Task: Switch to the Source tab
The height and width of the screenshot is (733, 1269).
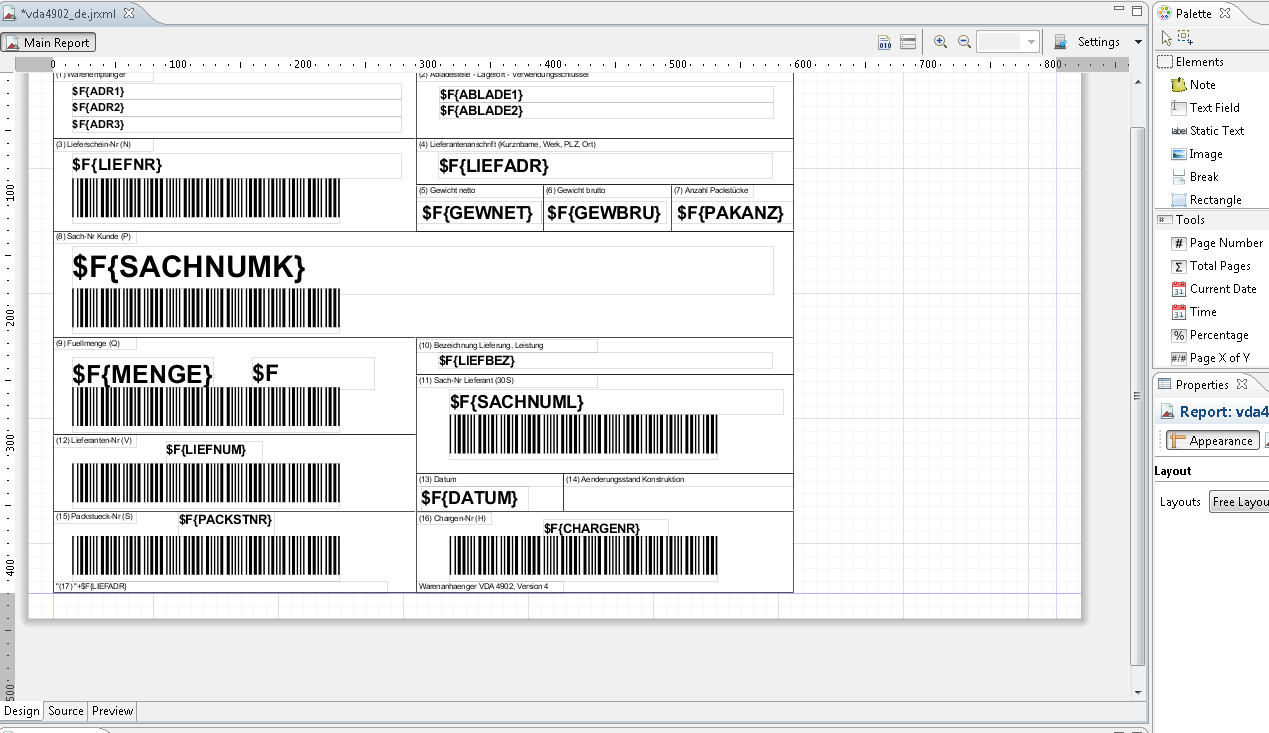Action: tap(66, 711)
